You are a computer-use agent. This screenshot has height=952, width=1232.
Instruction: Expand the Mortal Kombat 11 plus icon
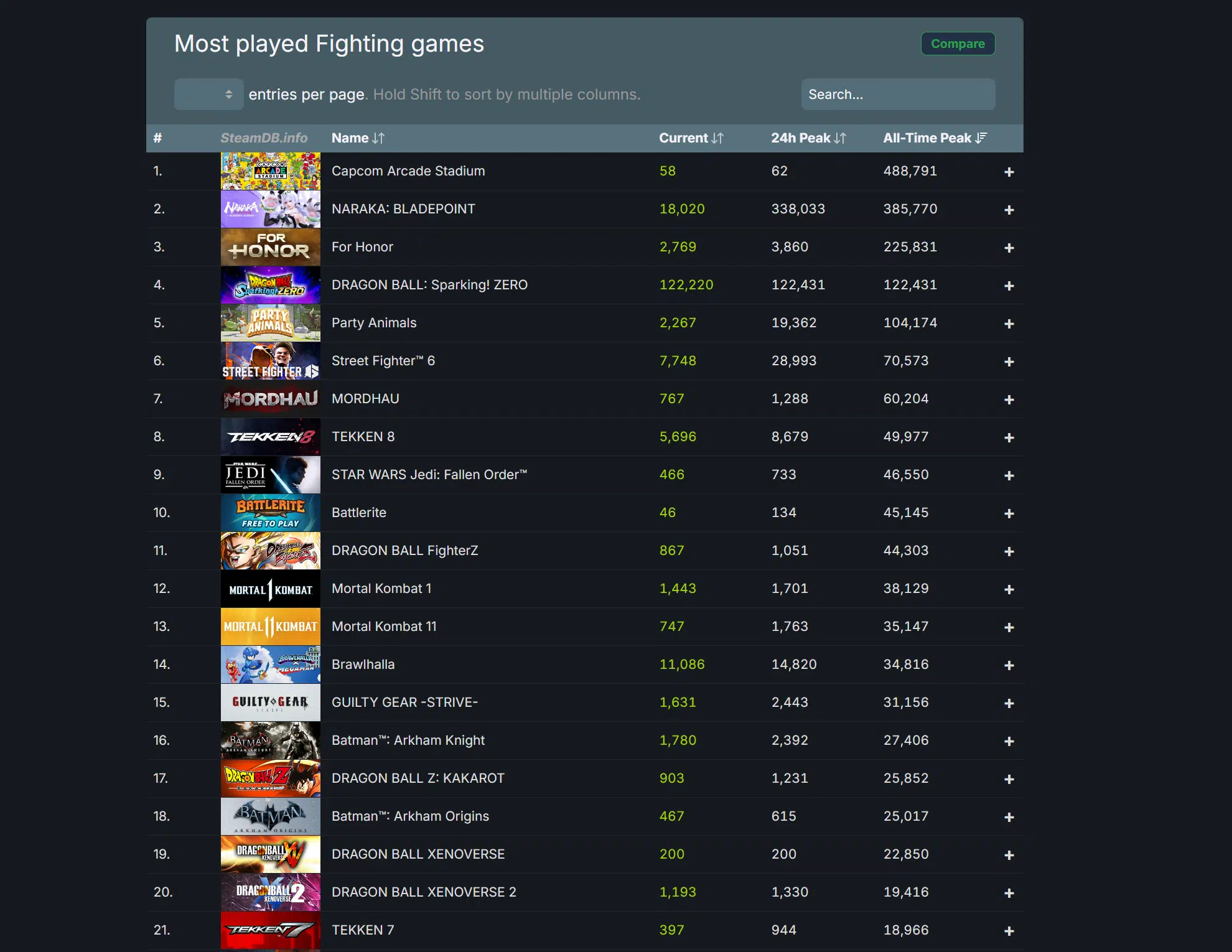tap(1009, 627)
